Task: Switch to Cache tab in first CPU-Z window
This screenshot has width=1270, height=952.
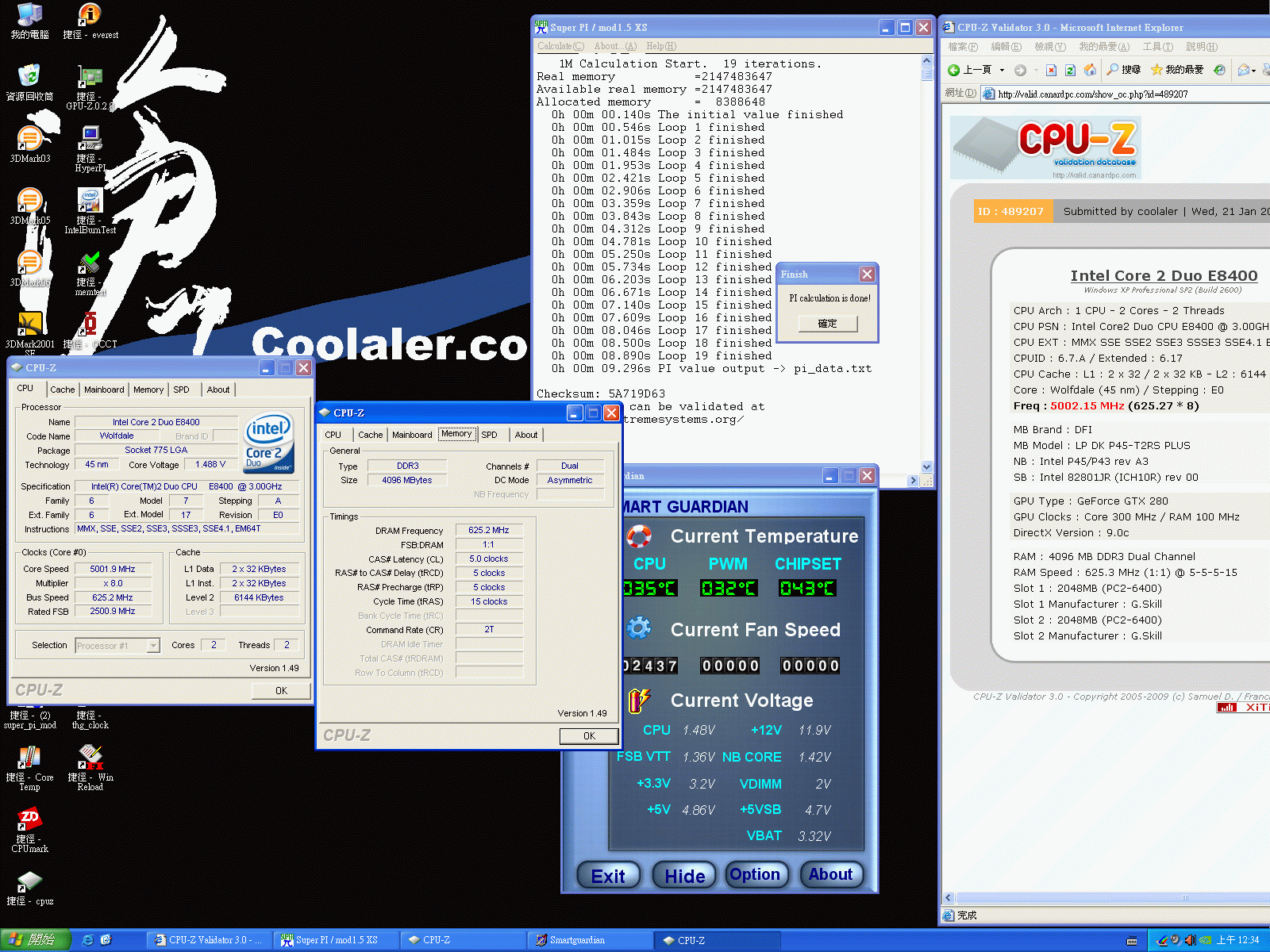Action: (x=62, y=390)
